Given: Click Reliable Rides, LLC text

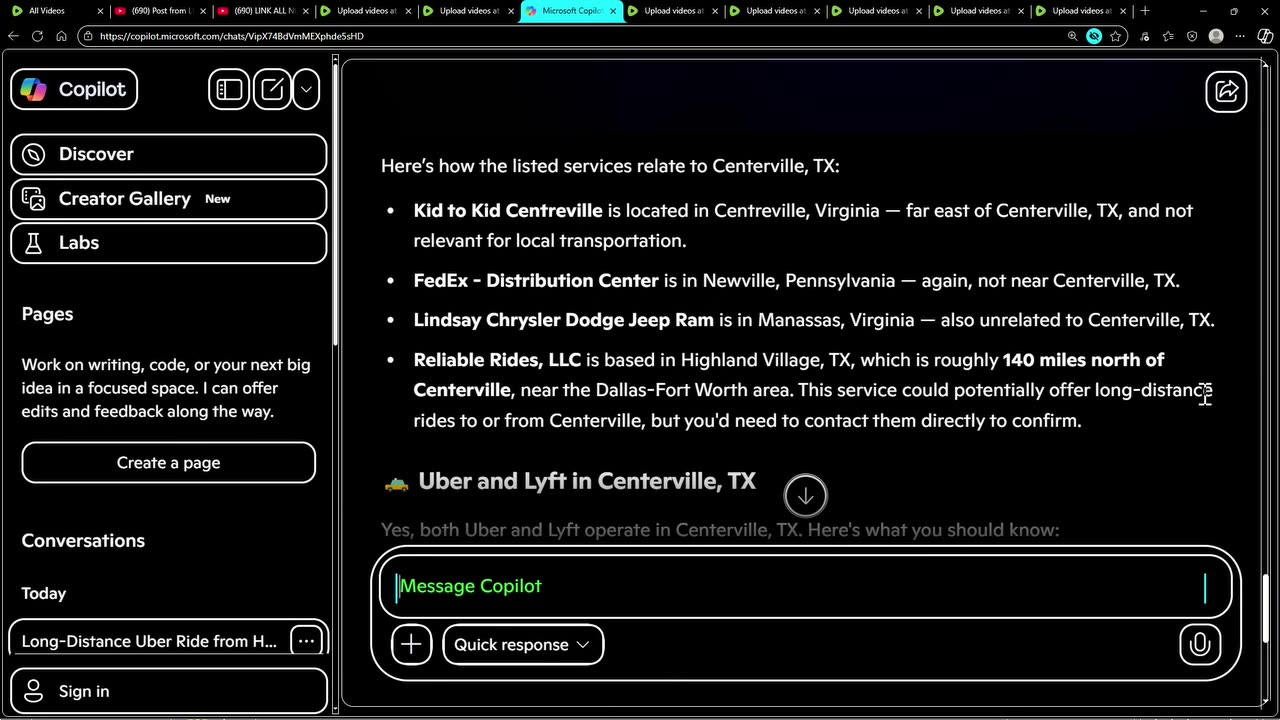Looking at the screenshot, I should pyautogui.click(x=497, y=360).
